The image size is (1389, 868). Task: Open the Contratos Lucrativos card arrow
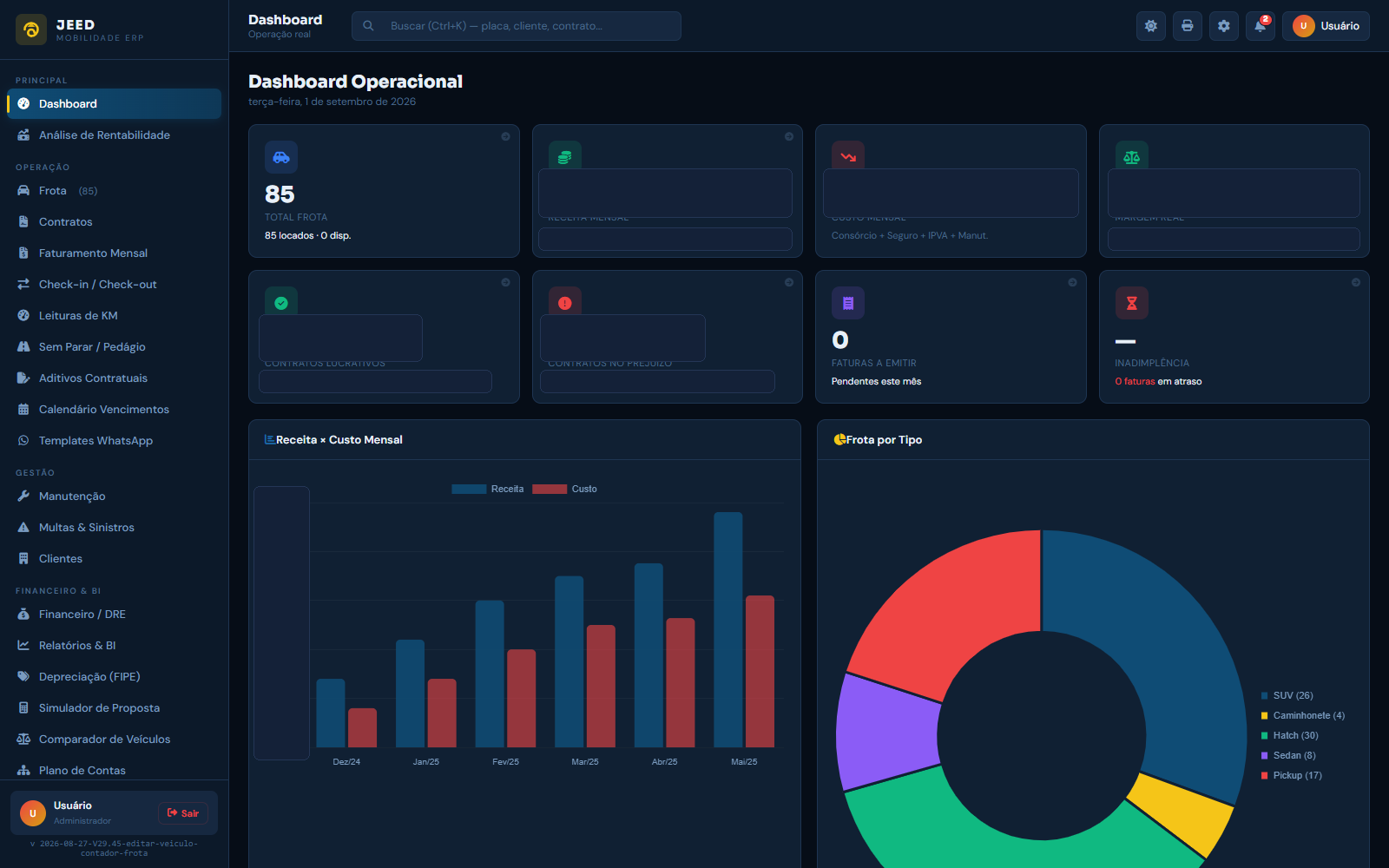(x=505, y=282)
